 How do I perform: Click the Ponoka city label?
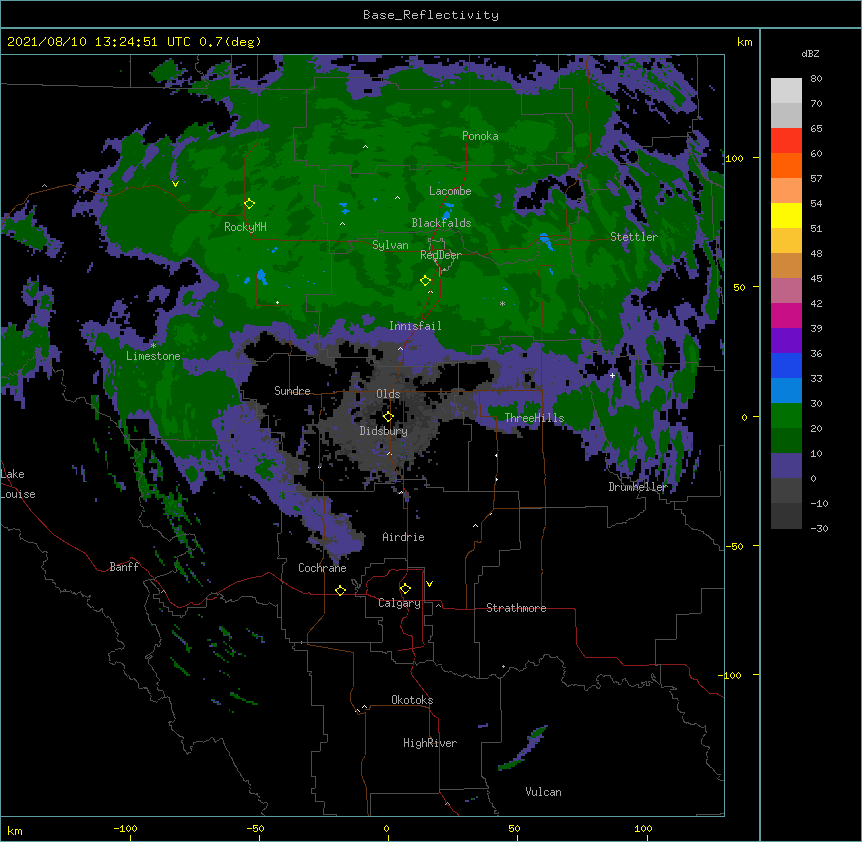pos(480,136)
